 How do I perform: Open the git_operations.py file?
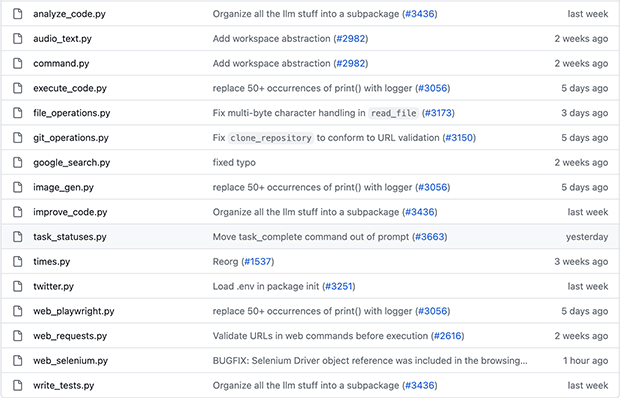click(x=71, y=138)
